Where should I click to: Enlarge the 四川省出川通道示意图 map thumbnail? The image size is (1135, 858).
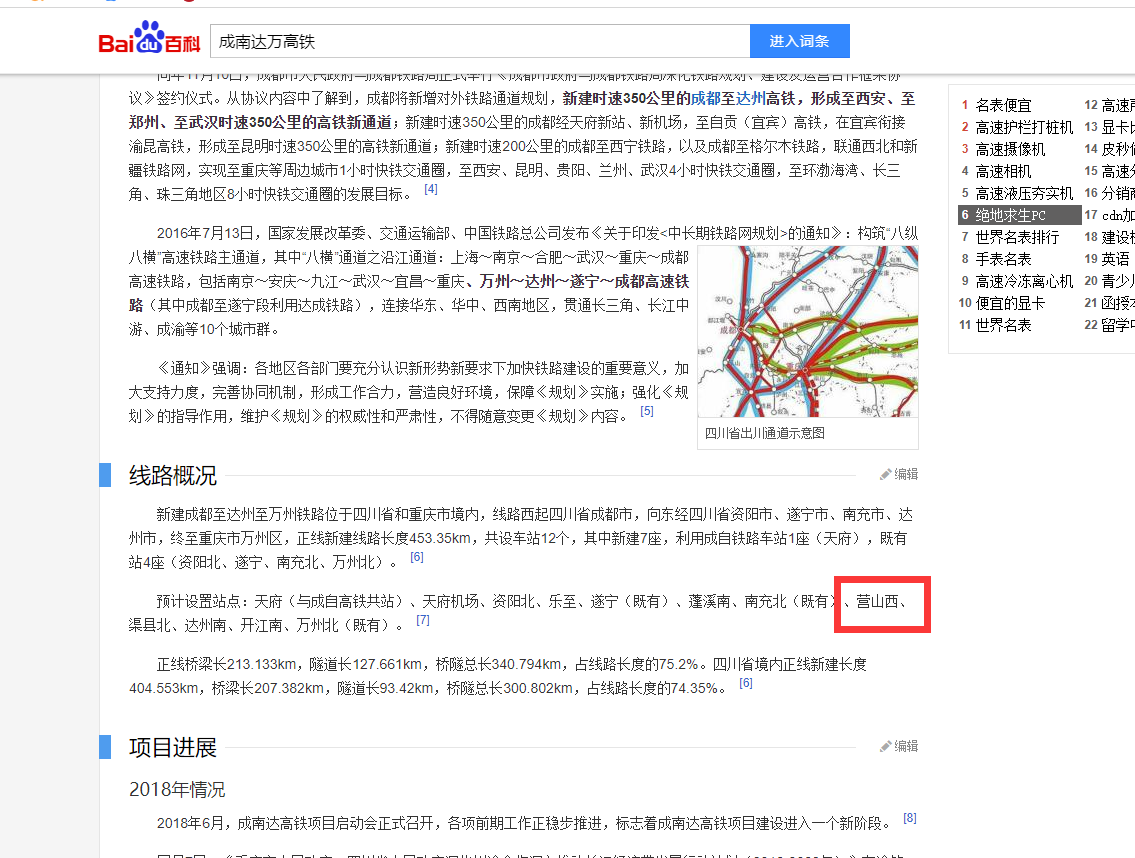point(807,333)
